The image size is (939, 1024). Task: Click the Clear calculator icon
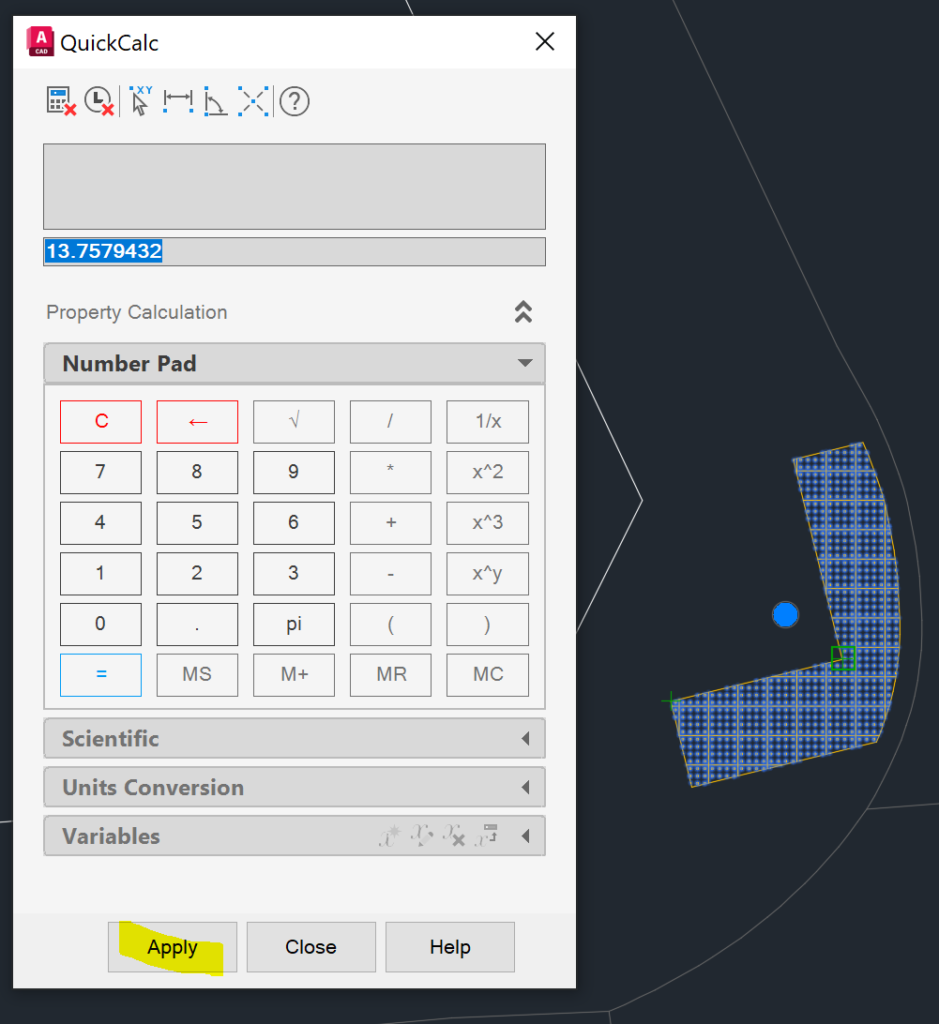pyautogui.click(x=61, y=101)
